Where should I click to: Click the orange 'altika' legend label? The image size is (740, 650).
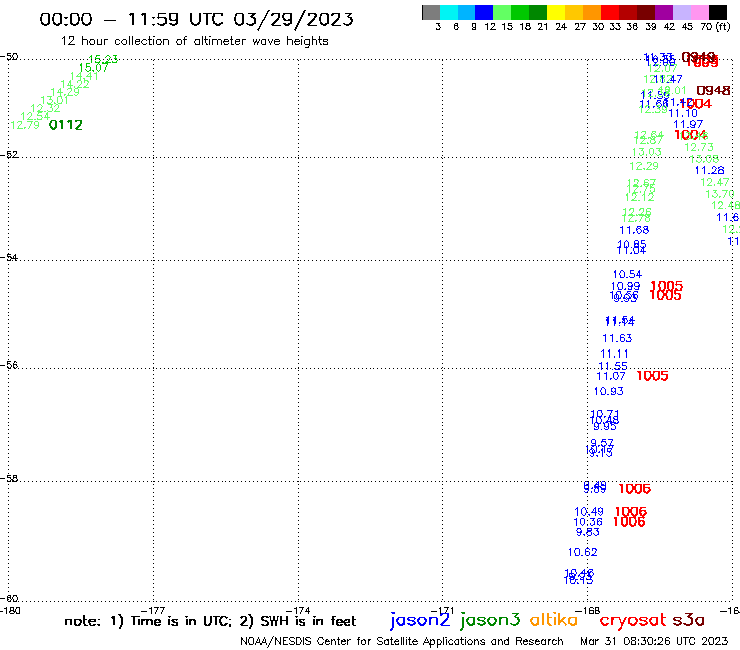point(554,620)
